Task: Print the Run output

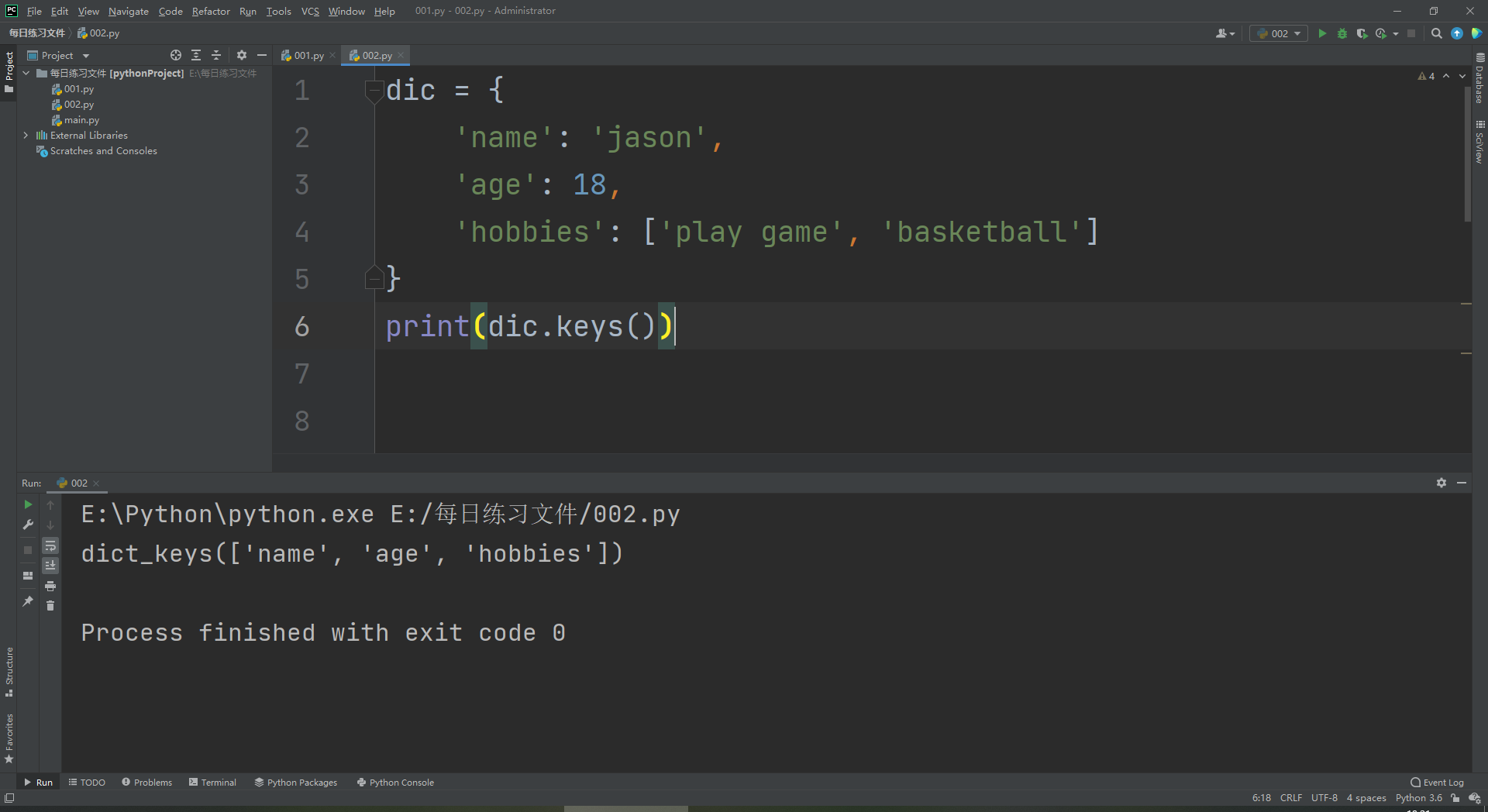Action: pyautogui.click(x=50, y=586)
